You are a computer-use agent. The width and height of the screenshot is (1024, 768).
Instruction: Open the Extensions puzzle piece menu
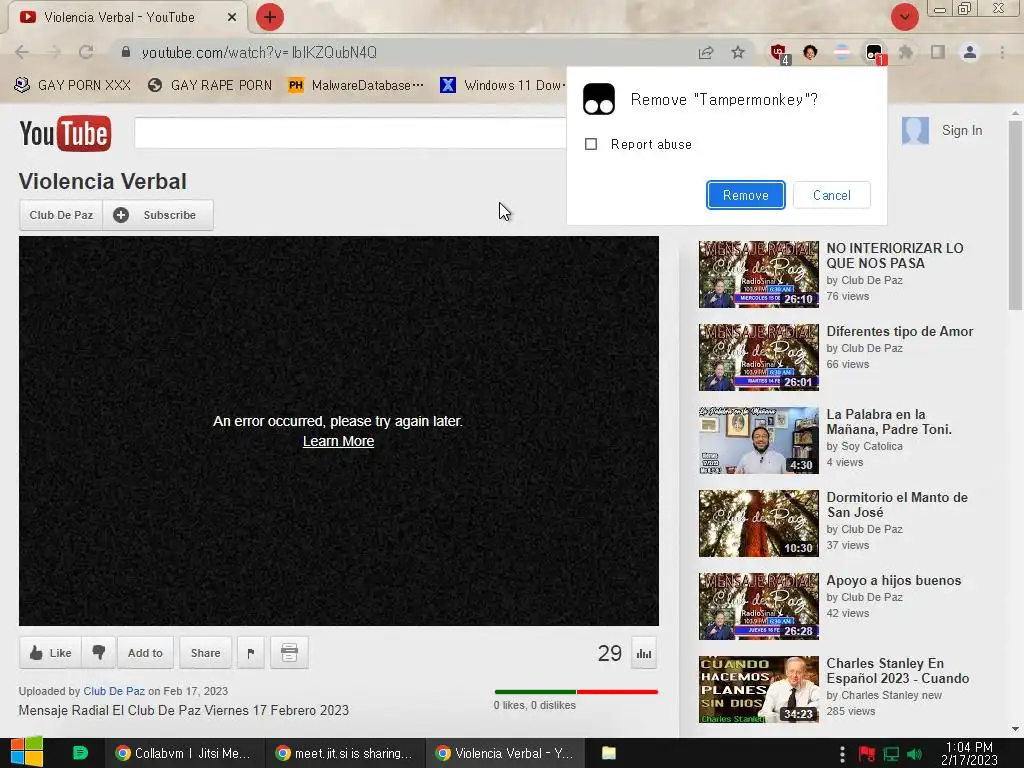click(906, 52)
